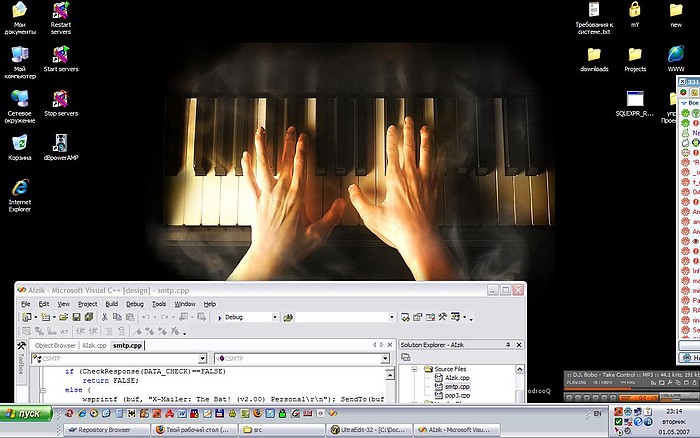Click the Save icon in Visual C++ toolbar
700x438 pixels.
coord(78,317)
